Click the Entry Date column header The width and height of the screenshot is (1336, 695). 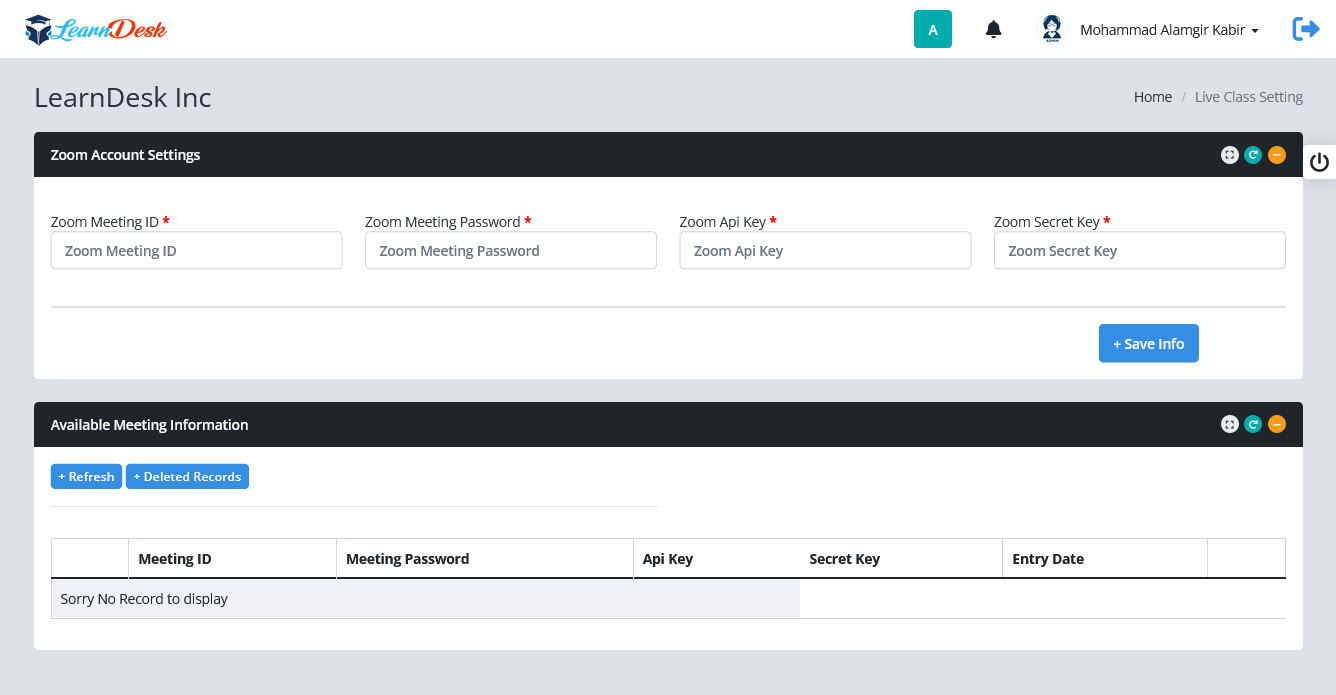pos(1104,559)
